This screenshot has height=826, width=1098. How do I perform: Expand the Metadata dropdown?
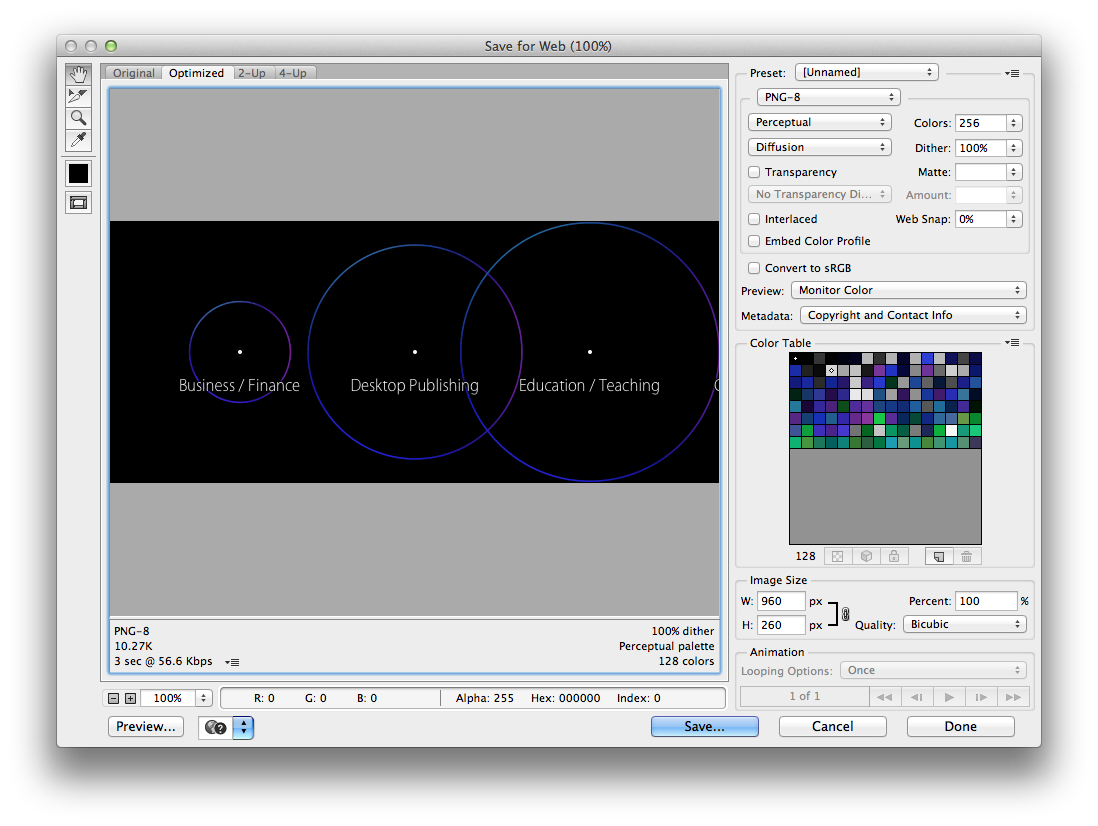click(x=913, y=315)
